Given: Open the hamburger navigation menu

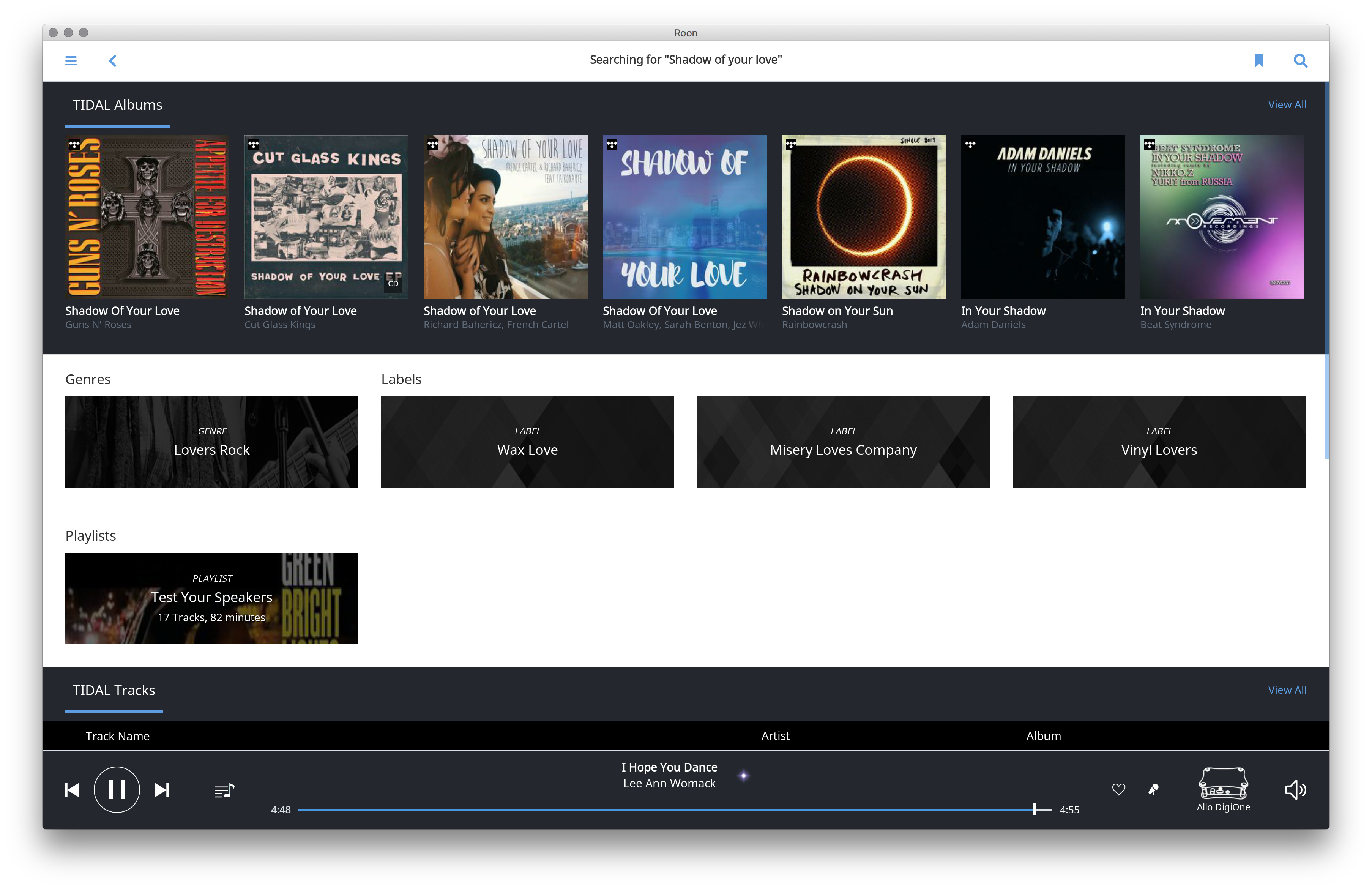Looking at the screenshot, I should tap(71, 60).
